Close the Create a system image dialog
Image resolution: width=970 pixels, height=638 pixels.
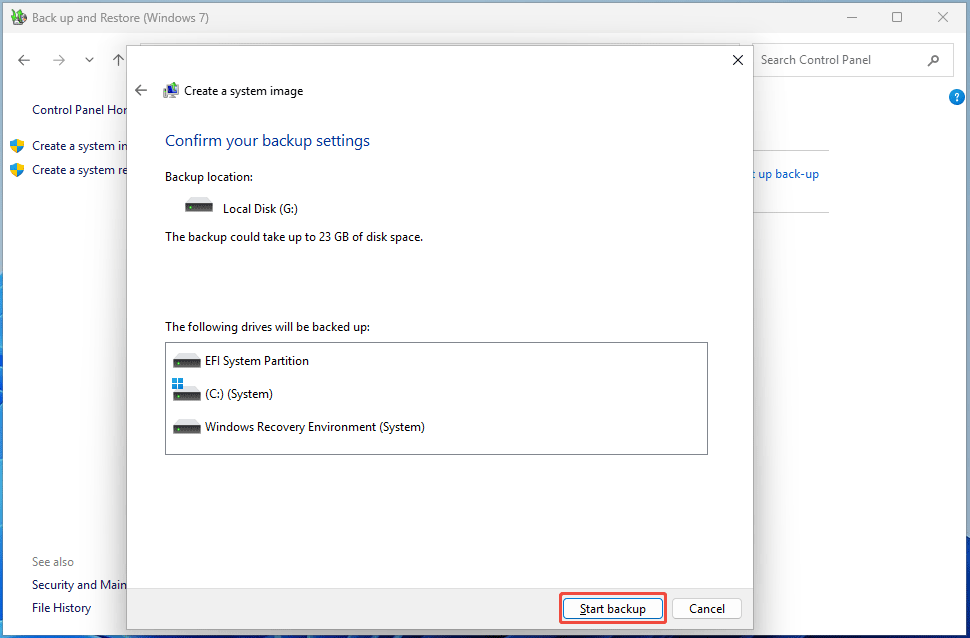pos(737,60)
